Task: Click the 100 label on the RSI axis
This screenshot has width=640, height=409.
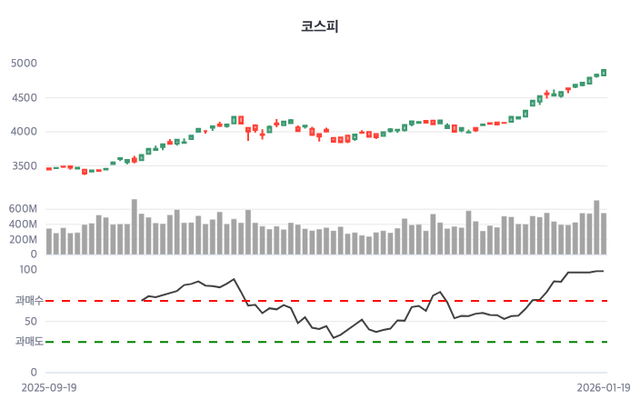Action: tap(27, 270)
